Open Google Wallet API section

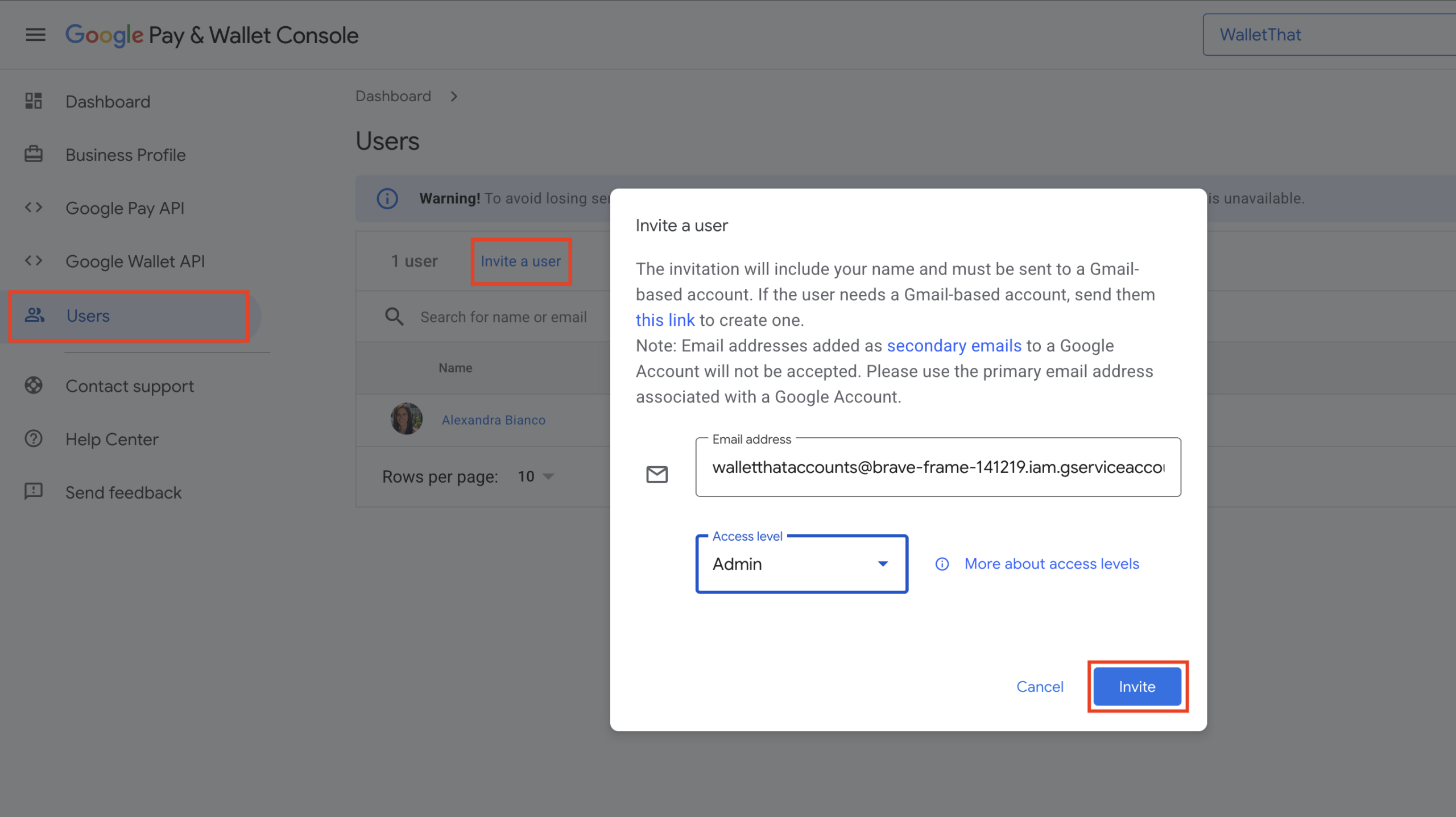click(x=135, y=262)
